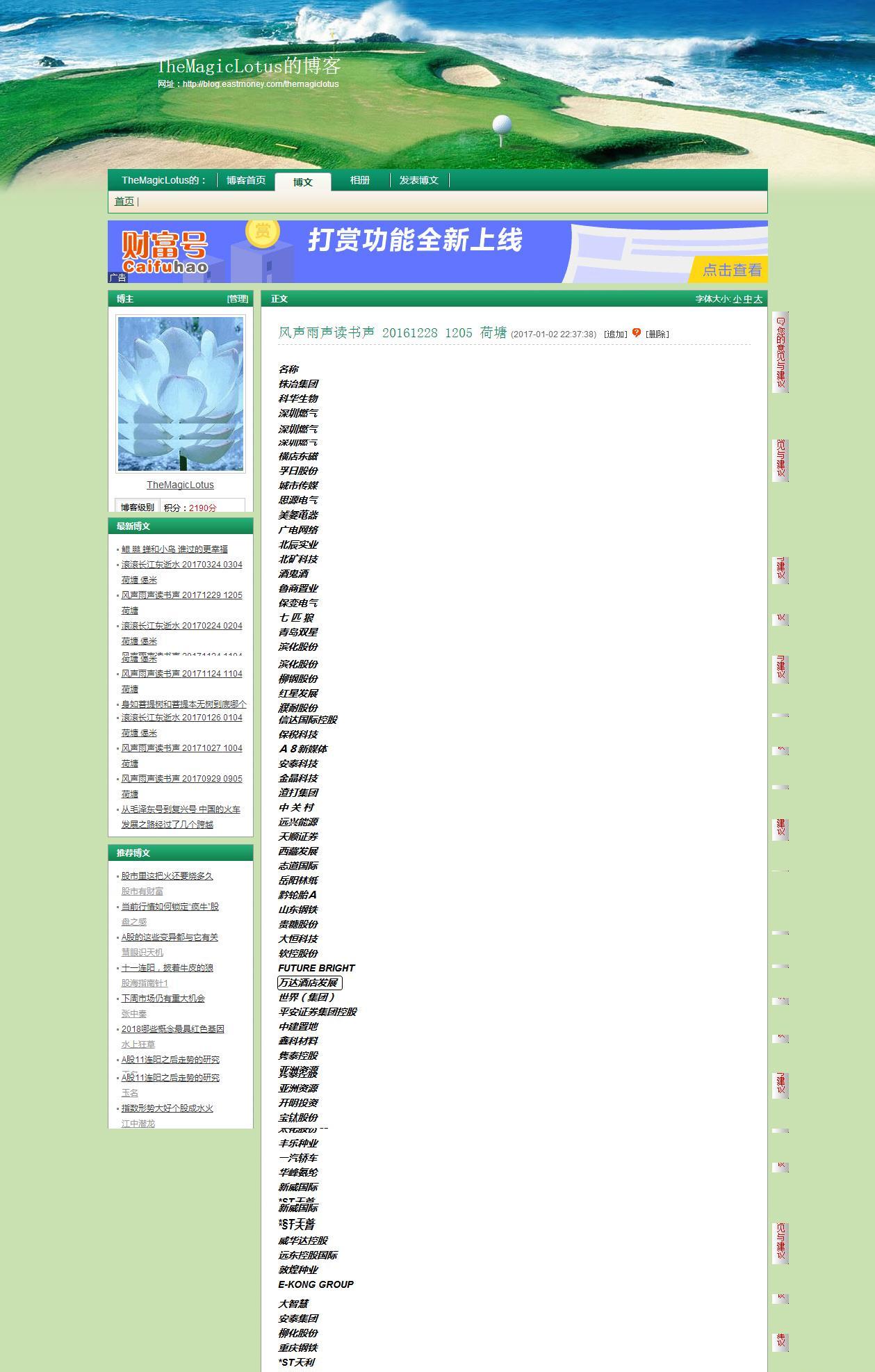Open recommended post '十一连阳，披着牛皮的狼'
This screenshot has height=1372, width=875.
[167, 968]
